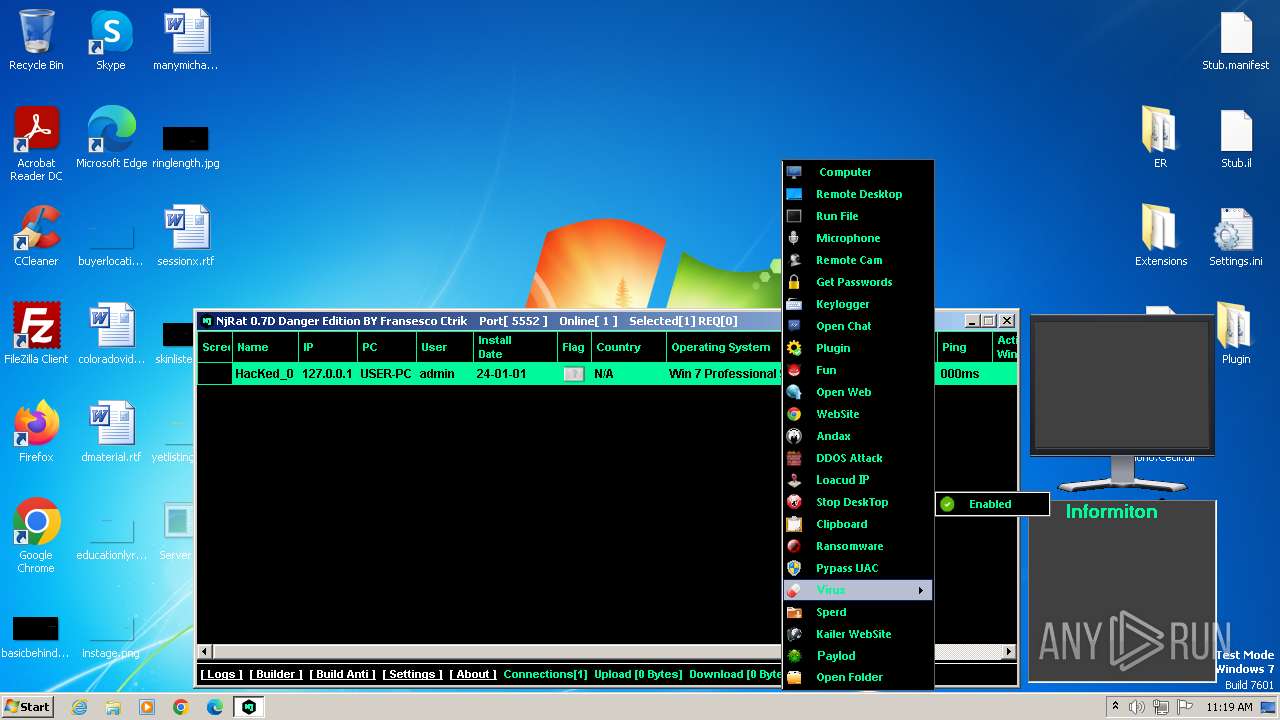Viewport: 1280px width, 720px height.
Task: Select the Sperd menu entry
Action: (x=857, y=612)
